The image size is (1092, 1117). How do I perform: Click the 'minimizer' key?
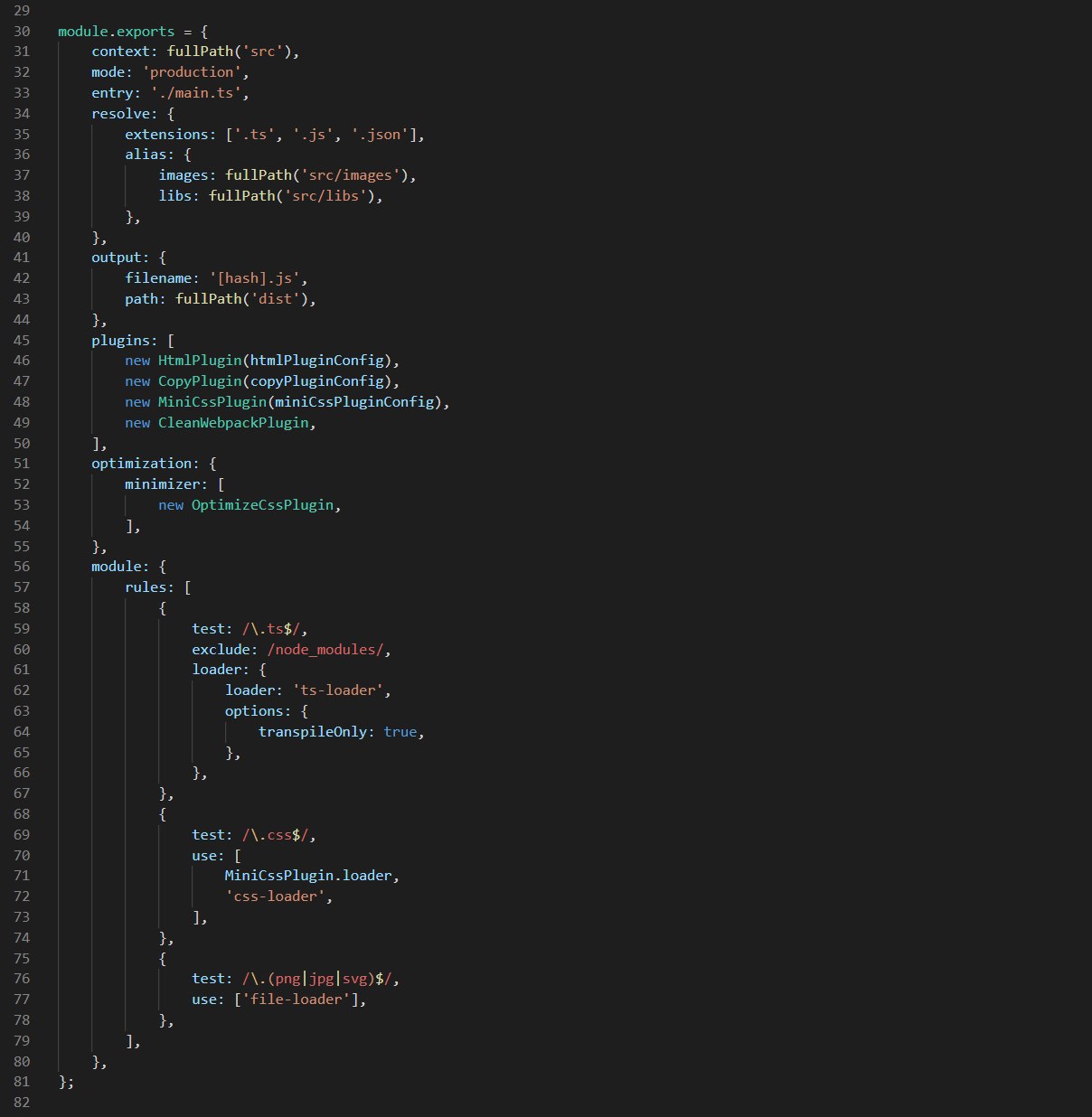pyautogui.click(x=162, y=484)
